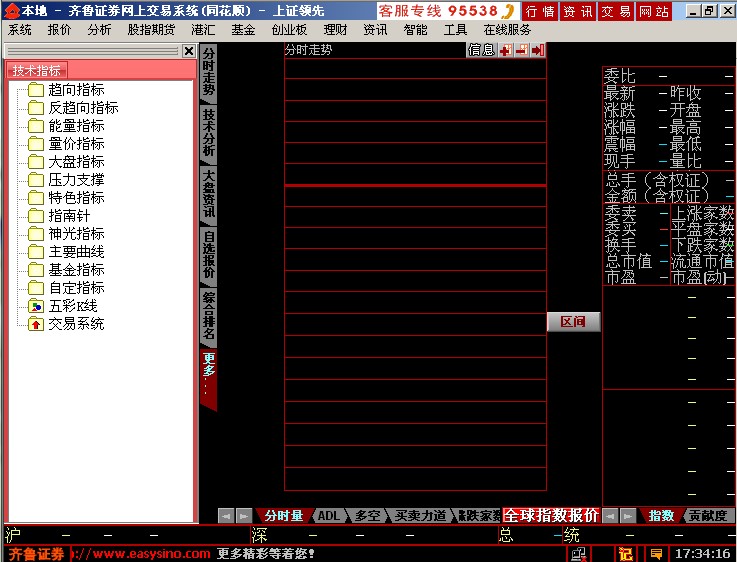The image size is (737, 562).
Task: Click the red arrow-to-bar icon beside 信息
Action: 538,50
